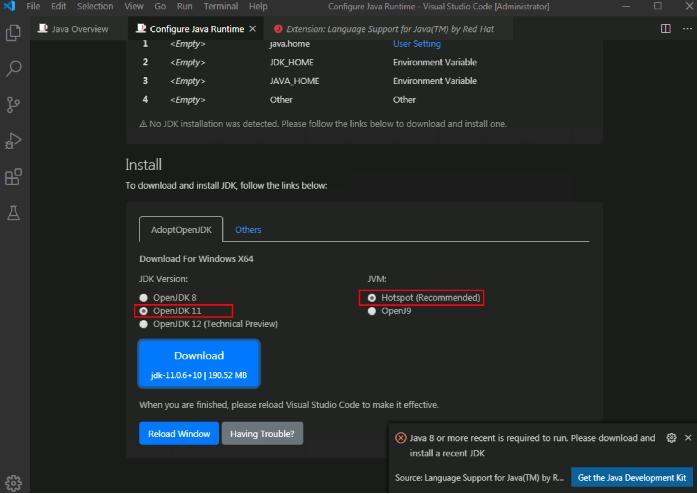Click the Reload Window button
Viewport: 697px width, 494px height.
pos(179,434)
